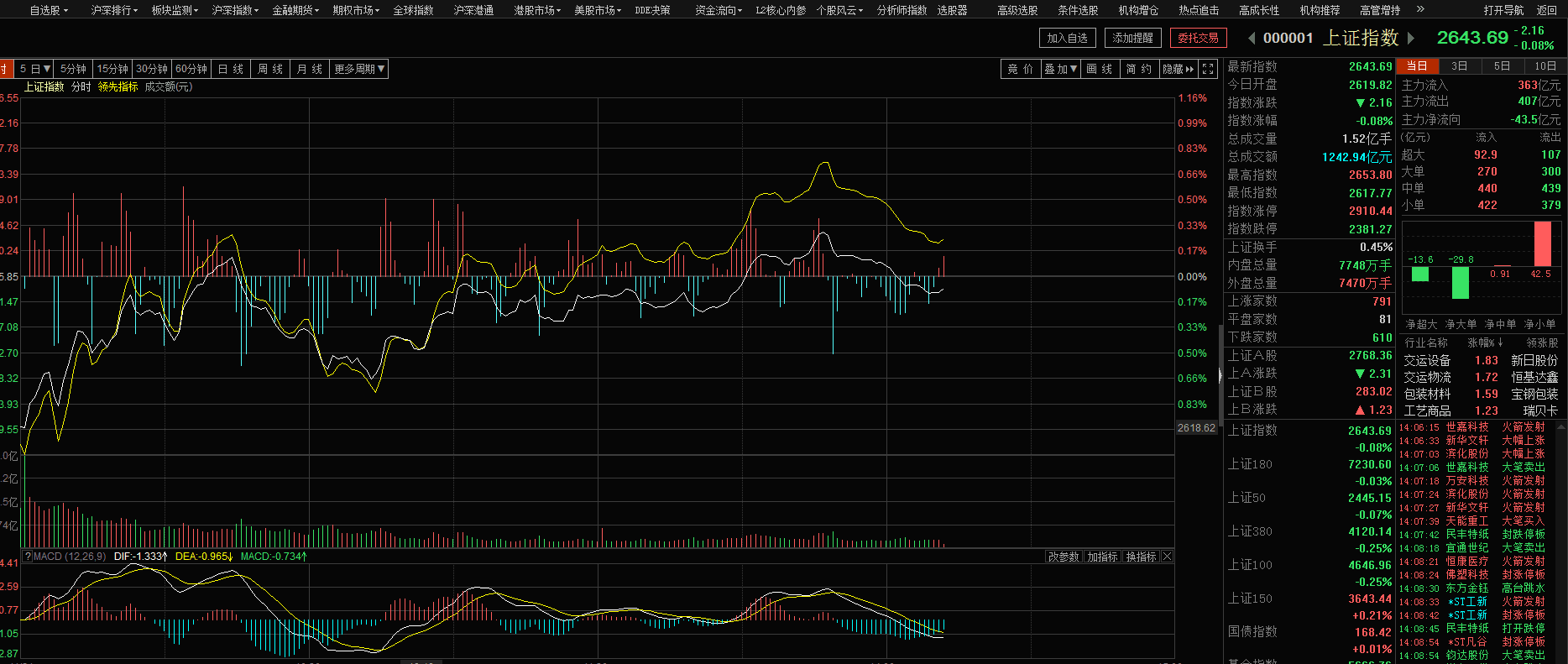Switch chart to 30分钟 period
Viewport: 1568px width, 664px height.
click(152, 69)
